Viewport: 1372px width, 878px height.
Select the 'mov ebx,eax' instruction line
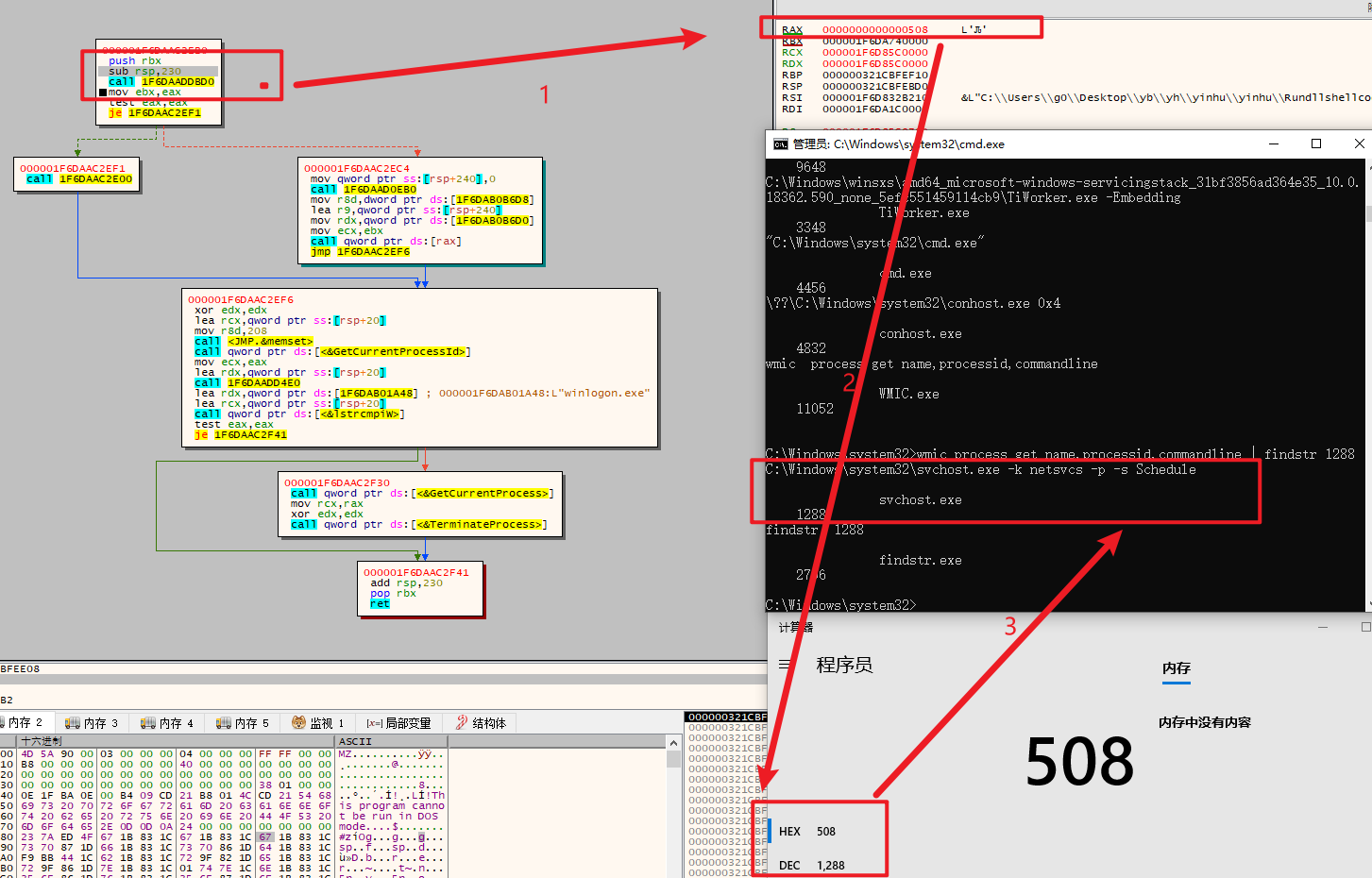144,93
